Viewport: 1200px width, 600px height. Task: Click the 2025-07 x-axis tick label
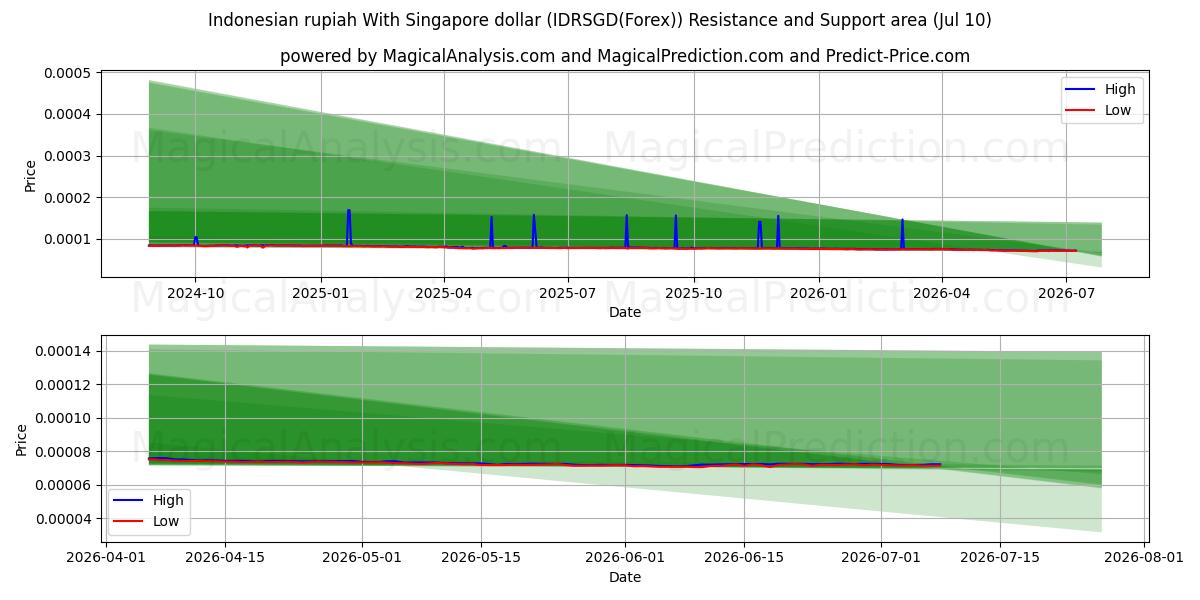(568, 294)
